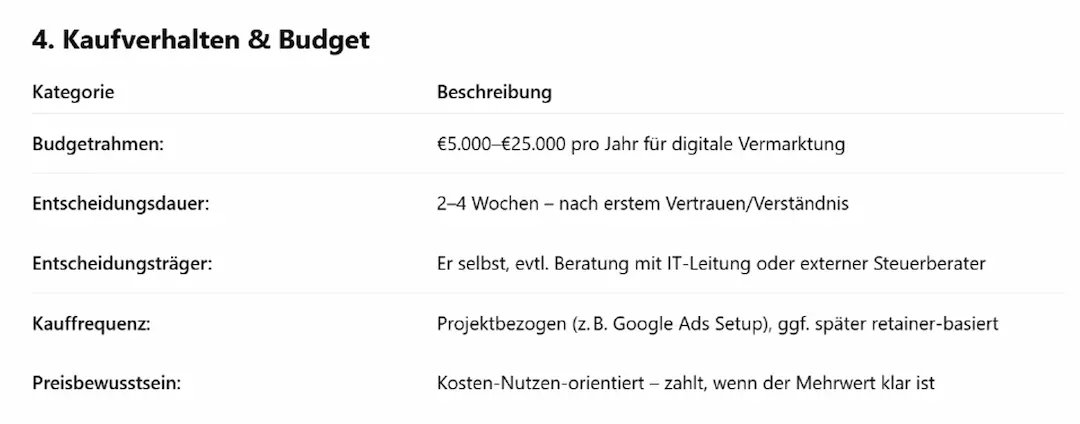
Task: Click the '€5.000–€25.000' budget amount text
Action: tap(502, 144)
